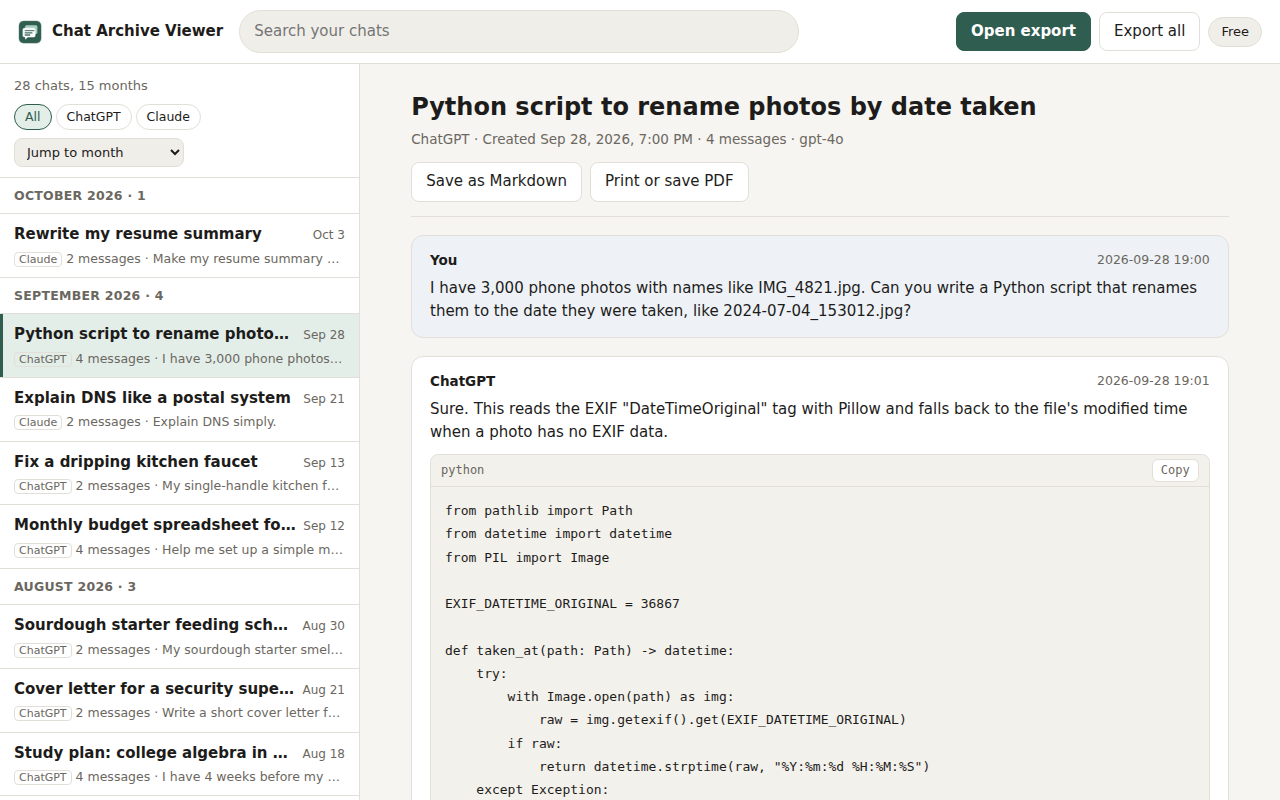Click the Open export button

(1023, 31)
